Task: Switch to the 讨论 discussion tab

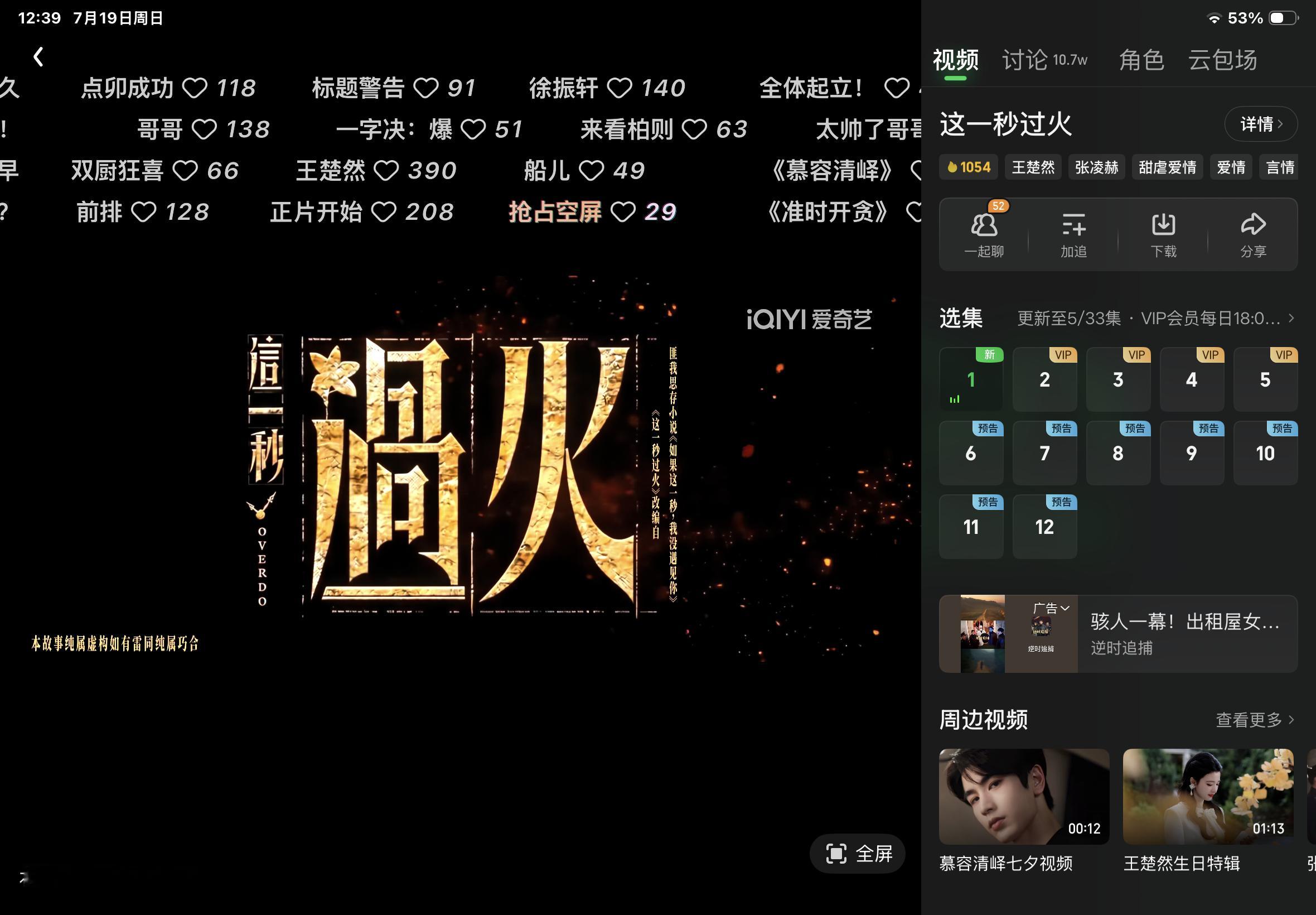Action: click(x=1044, y=60)
